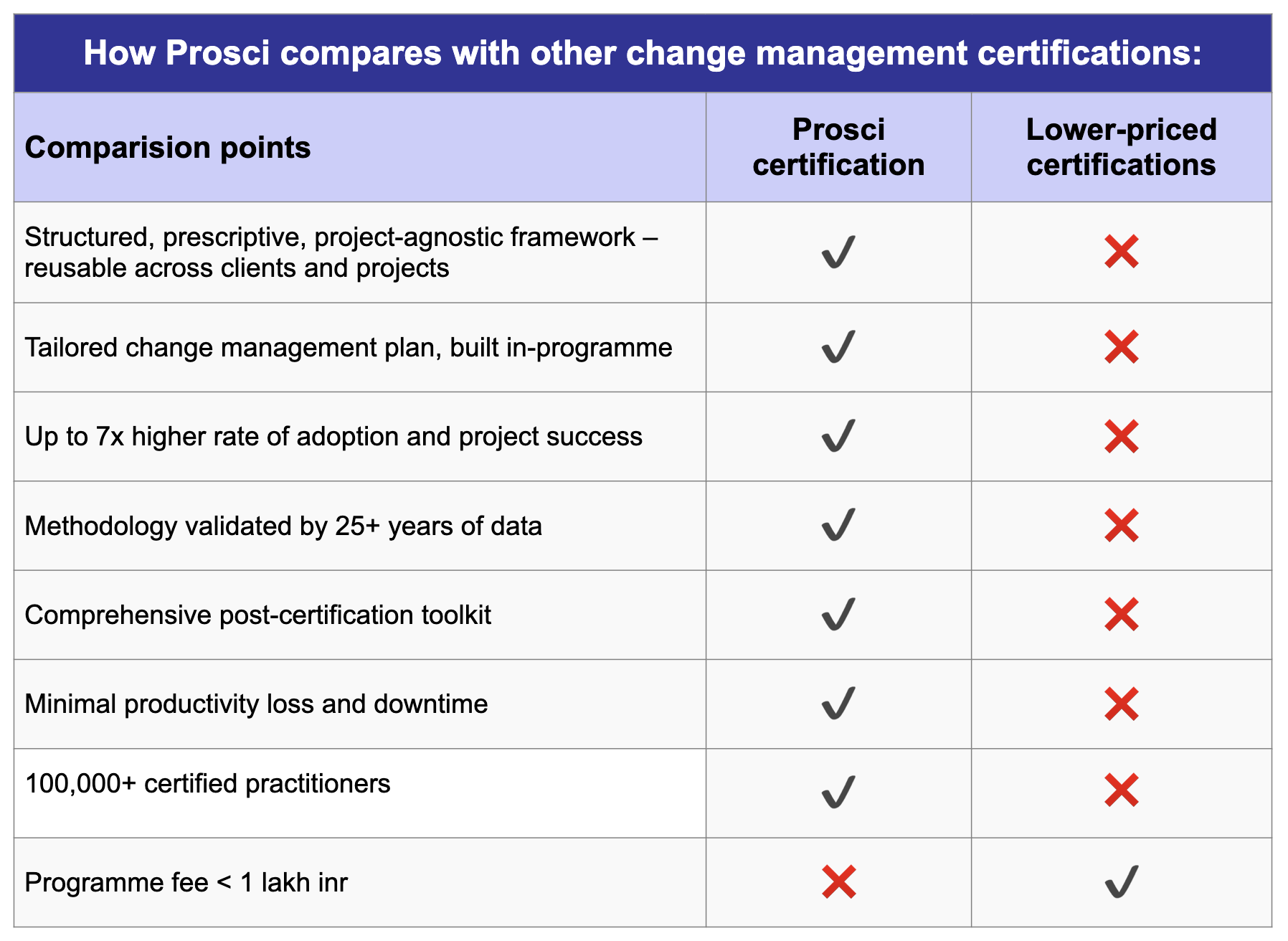Viewport: 1288px width, 941px height.
Task: Click Prosci checkmark for 100,000+ practitioners row
Action: coord(838,792)
